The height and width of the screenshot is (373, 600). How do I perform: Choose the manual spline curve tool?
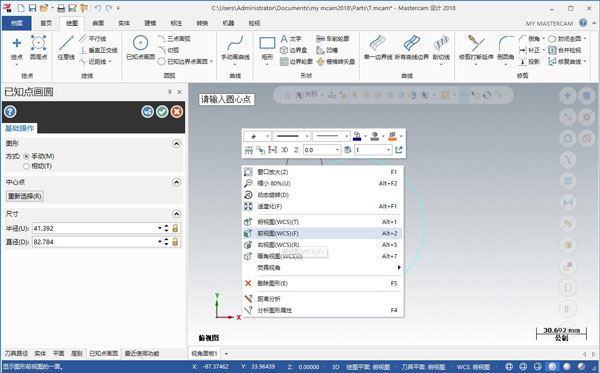tap(235, 48)
